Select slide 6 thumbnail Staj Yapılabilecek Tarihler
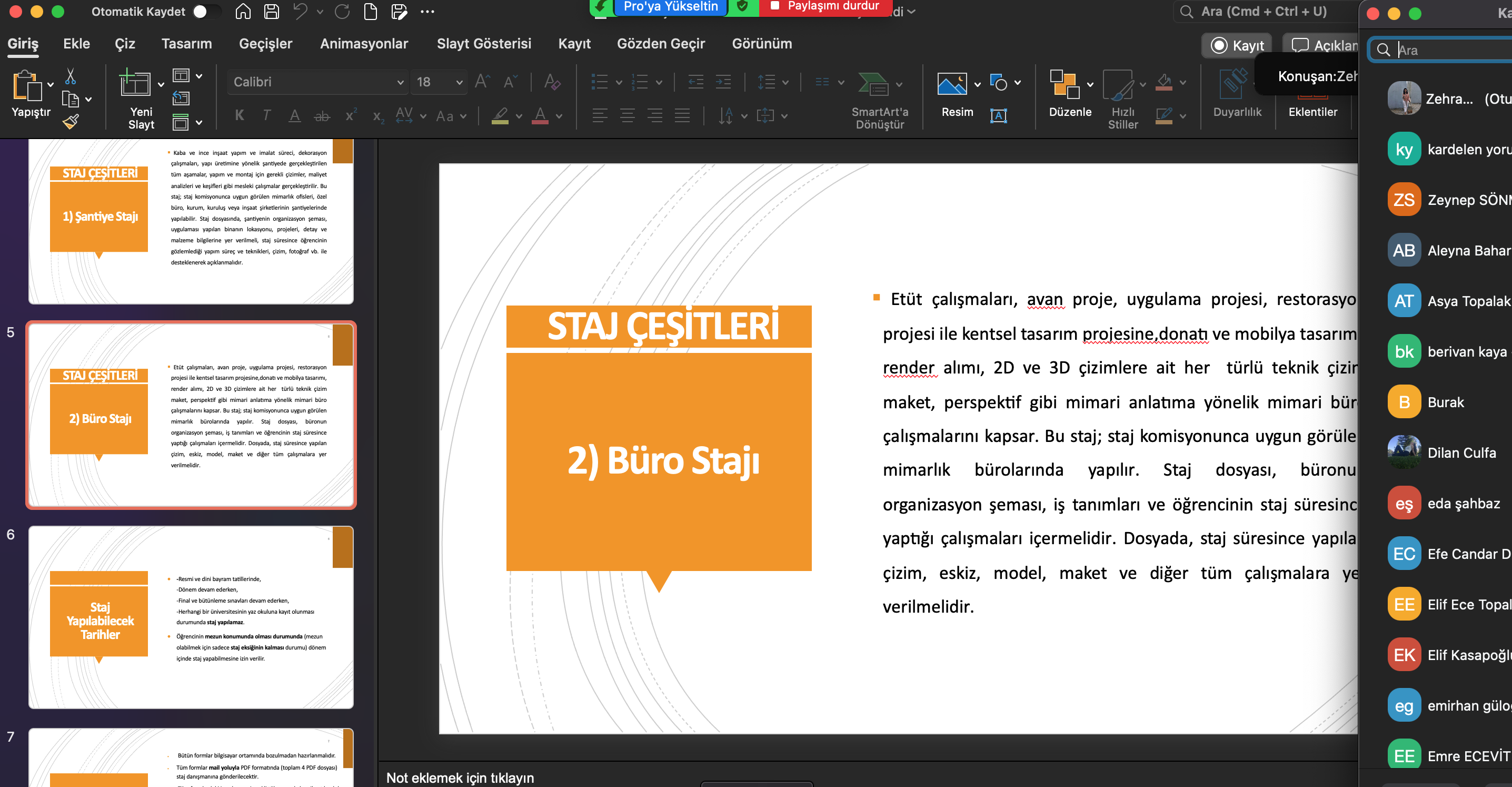The width and height of the screenshot is (1512, 787). pos(191,617)
